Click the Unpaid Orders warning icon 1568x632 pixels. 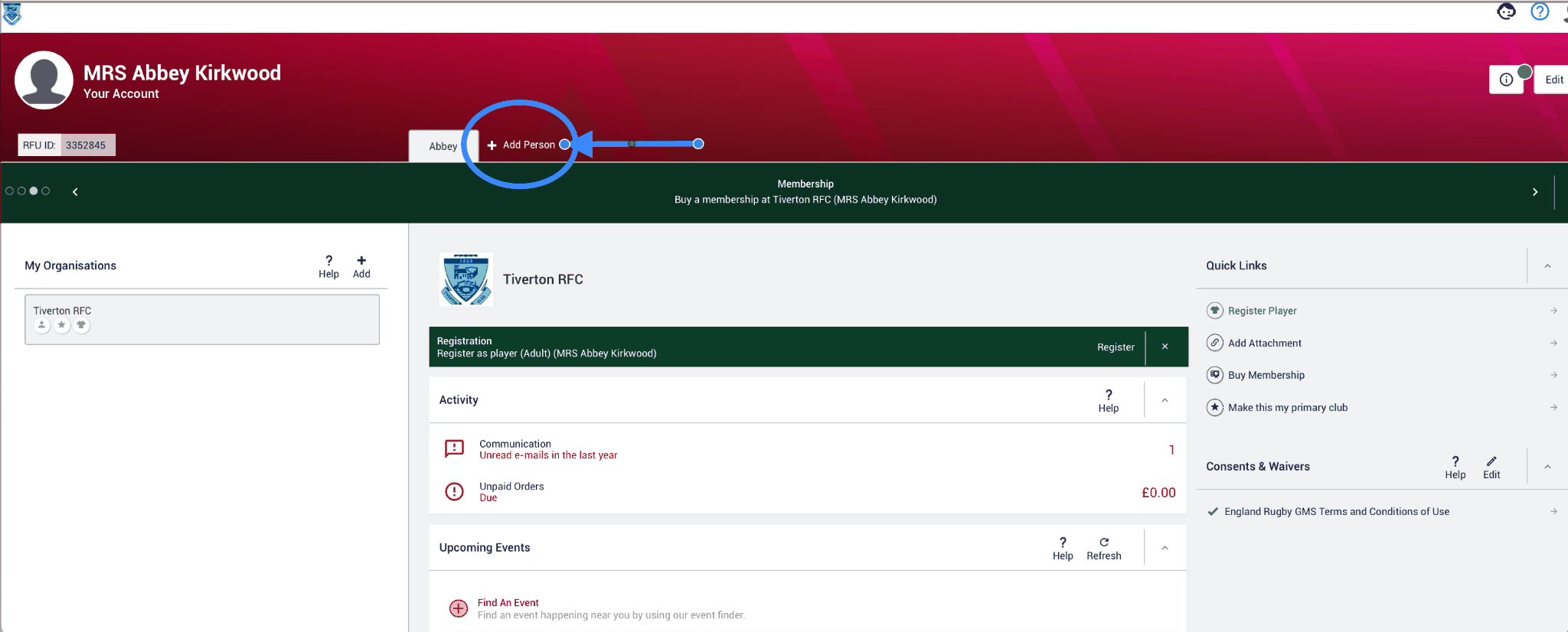pyautogui.click(x=455, y=491)
